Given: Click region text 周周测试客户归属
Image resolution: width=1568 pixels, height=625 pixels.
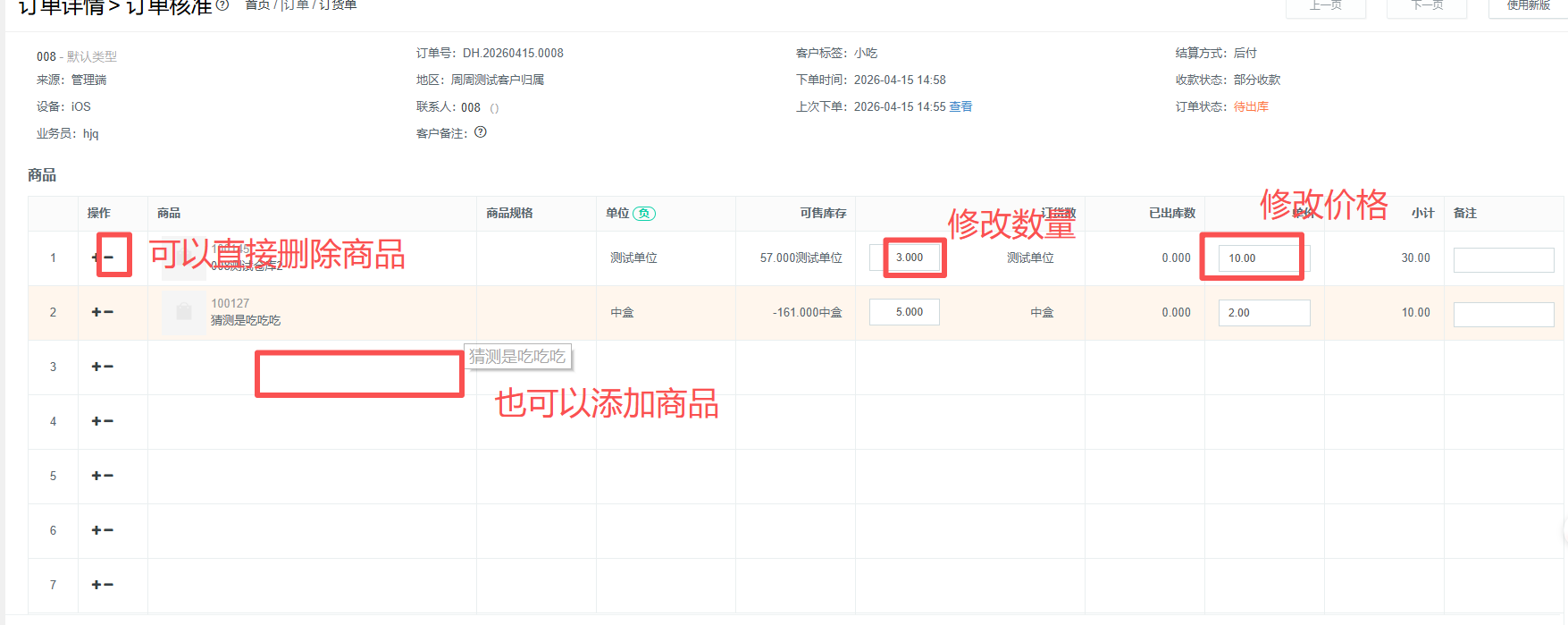Looking at the screenshot, I should click(498, 80).
